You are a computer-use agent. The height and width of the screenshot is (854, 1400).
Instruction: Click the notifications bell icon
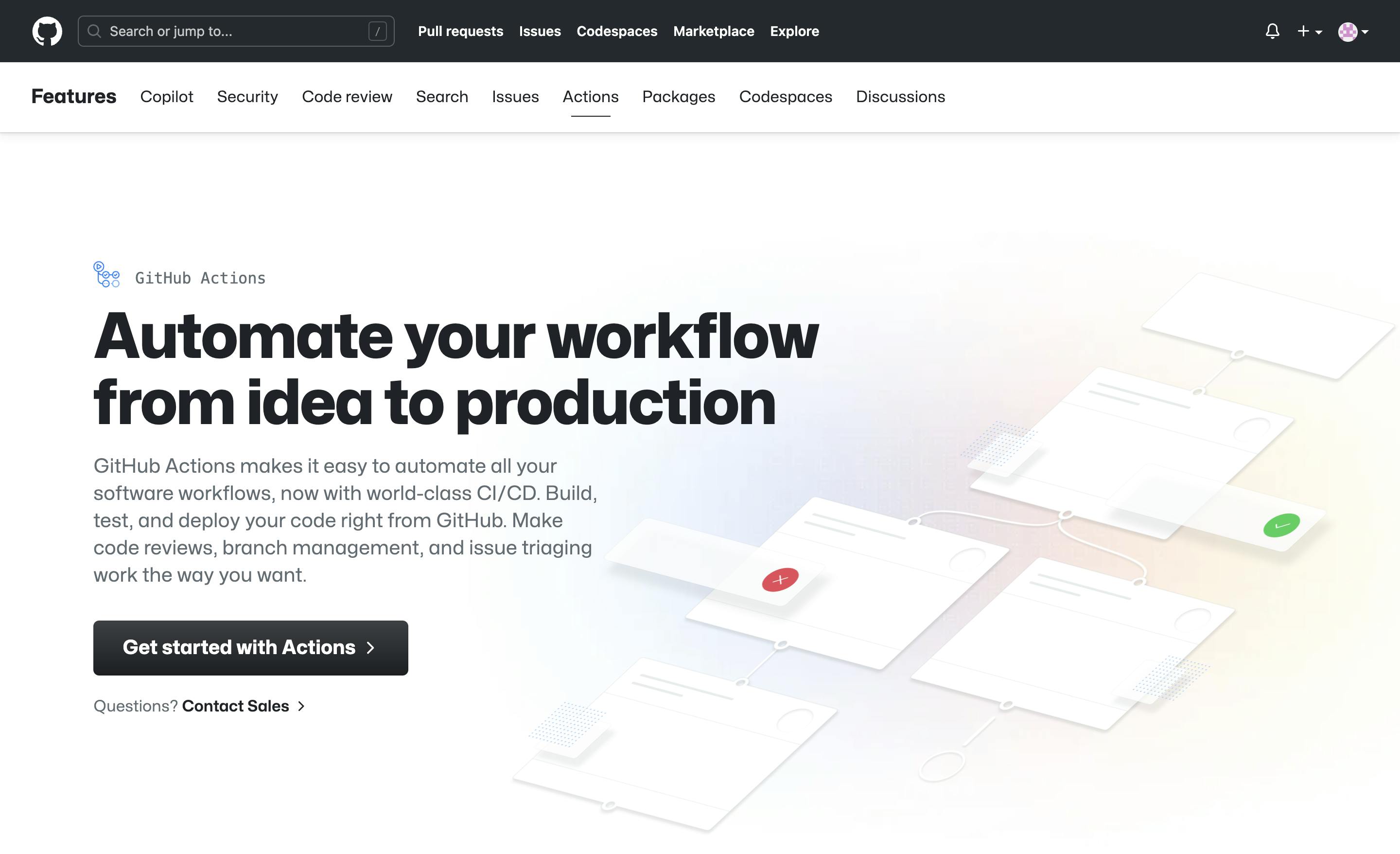[x=1274, y=31]
